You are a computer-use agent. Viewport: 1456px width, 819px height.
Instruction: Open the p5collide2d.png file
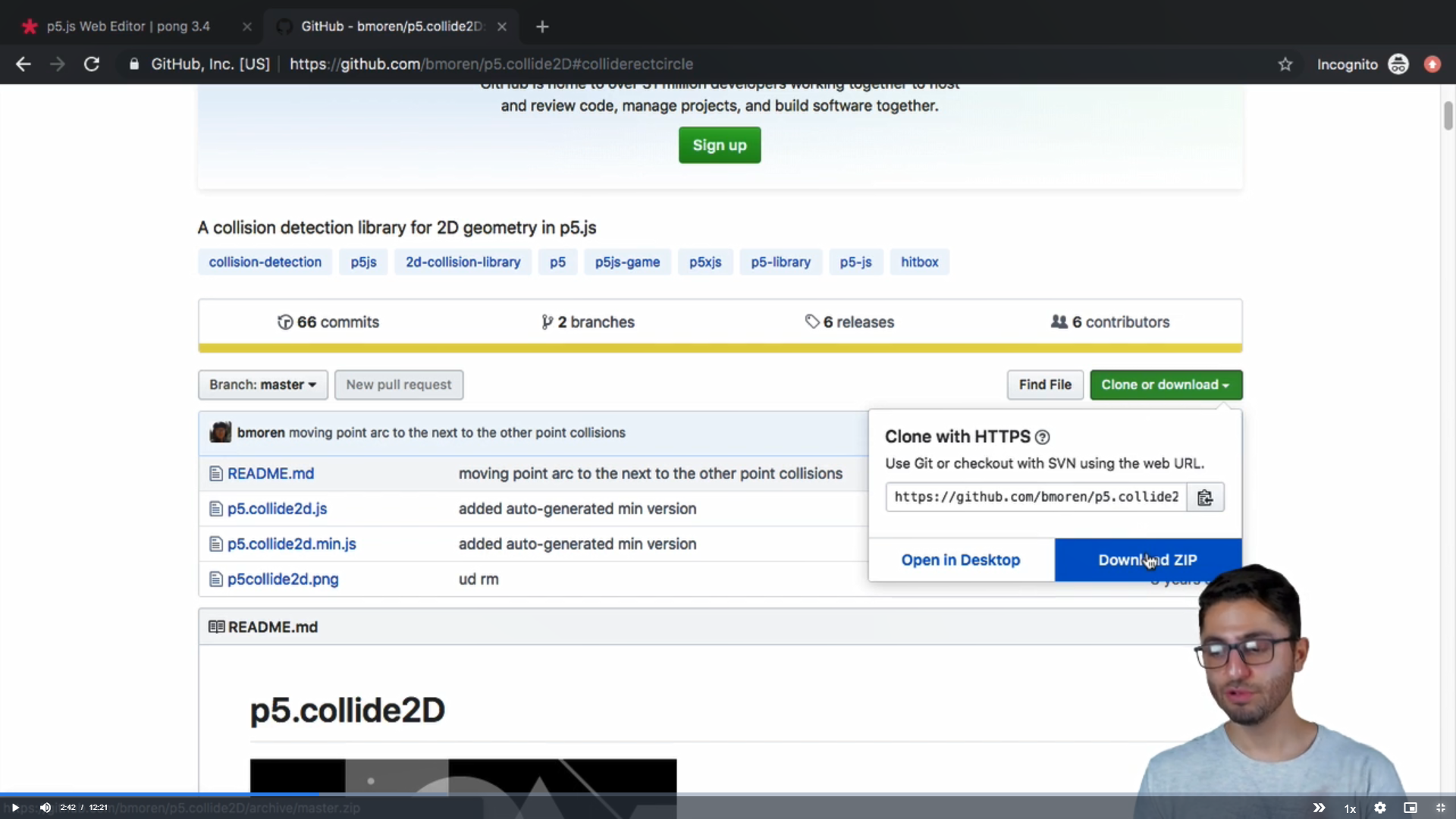283,579
